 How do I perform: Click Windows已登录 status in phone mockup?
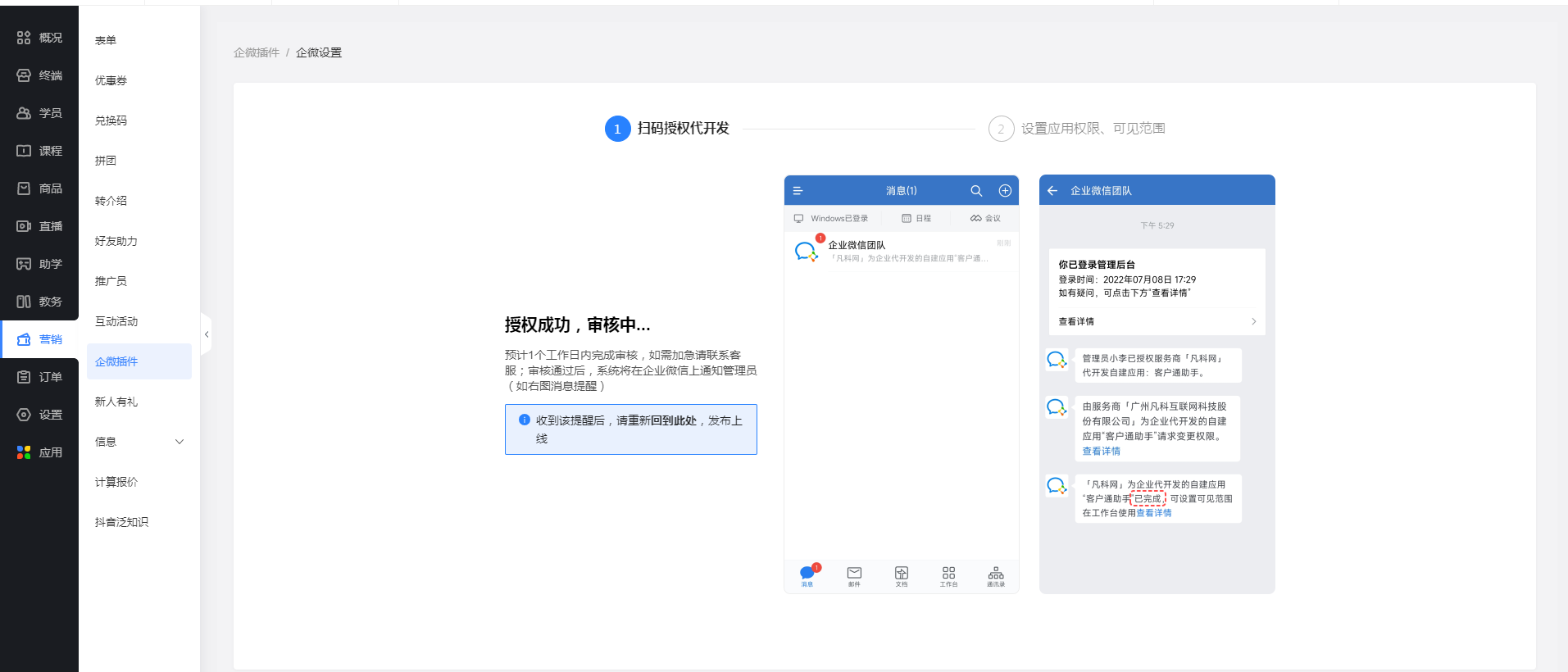pyautogui.click(x=831, y=219)
